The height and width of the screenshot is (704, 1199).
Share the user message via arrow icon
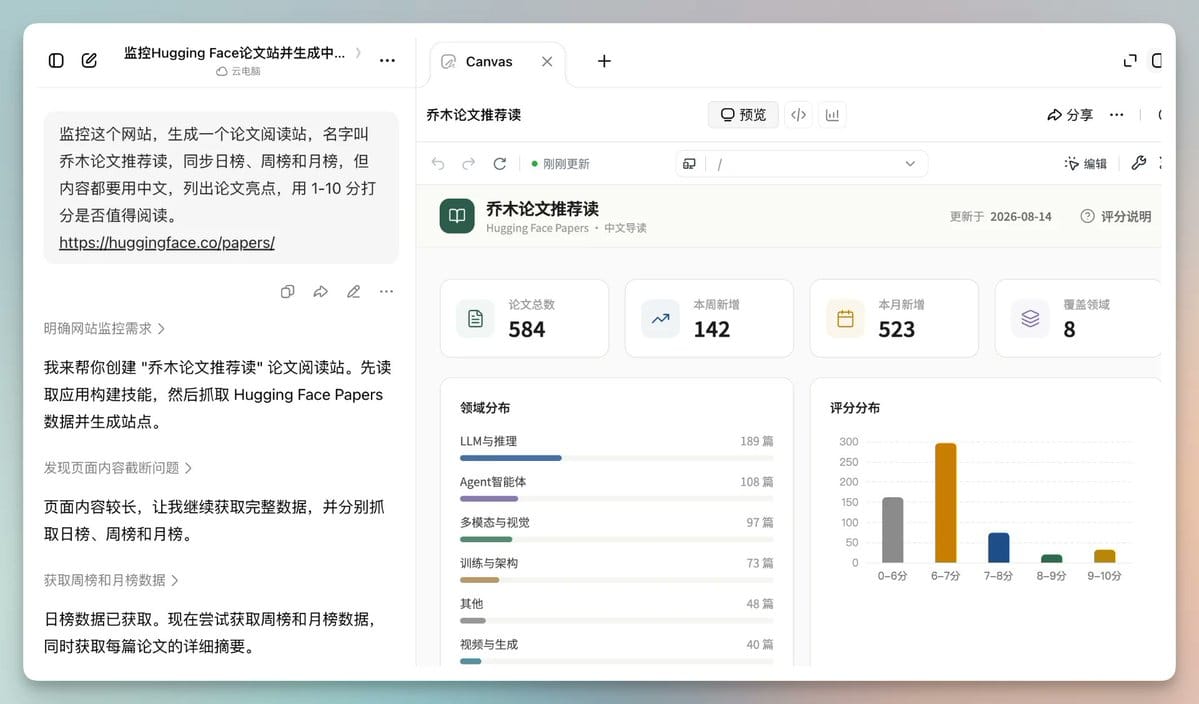point(320,291)
